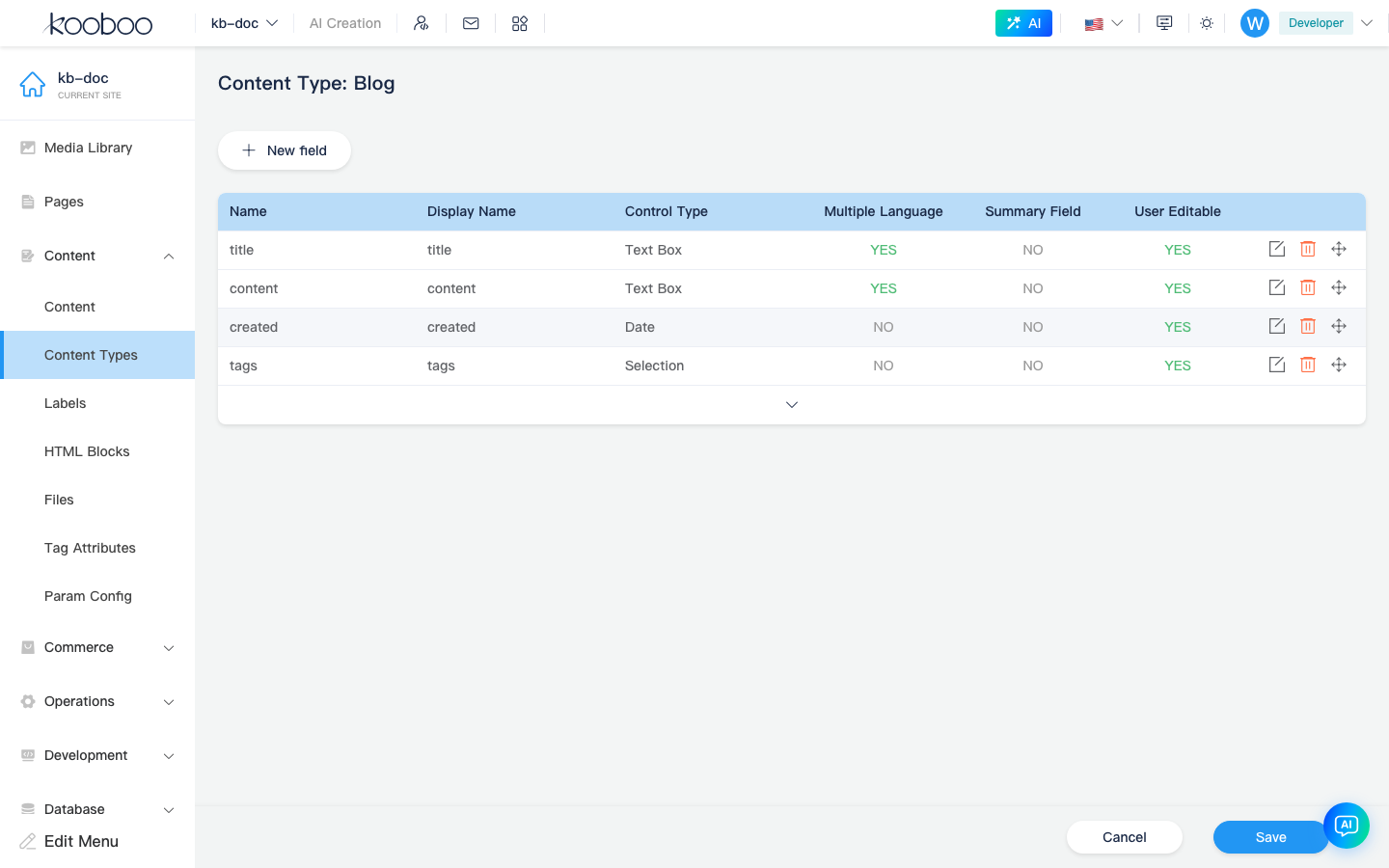Click Edit Menu at sidebar bottom
Screen dimensions: 1389x868
[69, 841]
